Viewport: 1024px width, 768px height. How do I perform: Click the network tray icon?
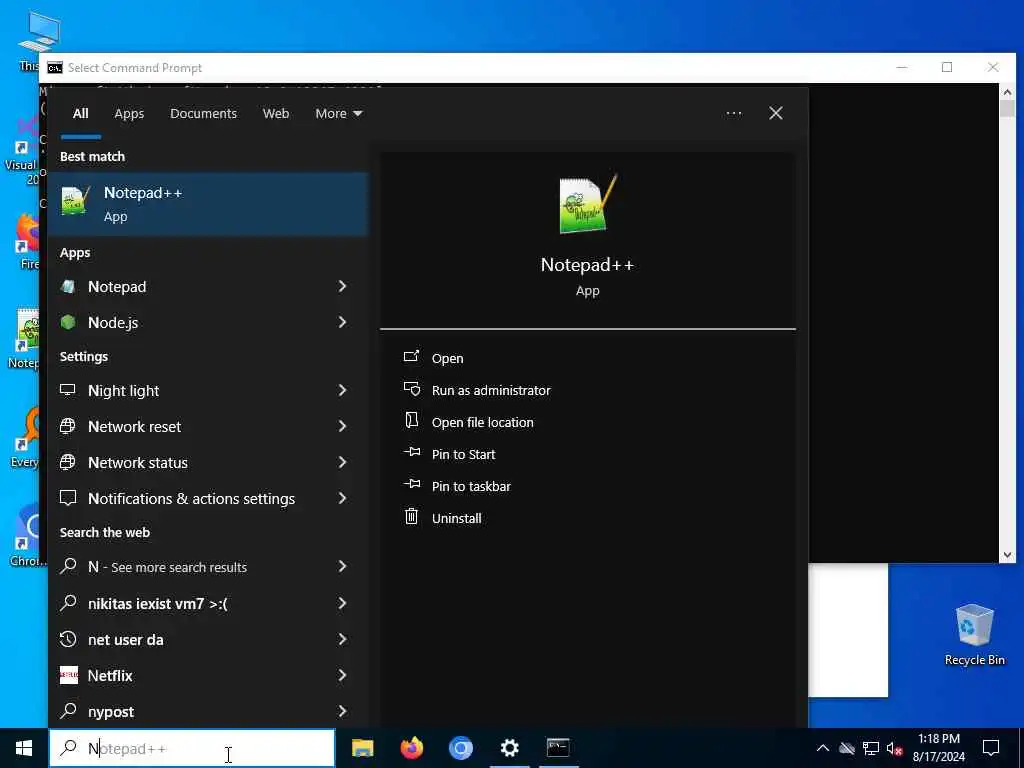(x=871, y=748)
